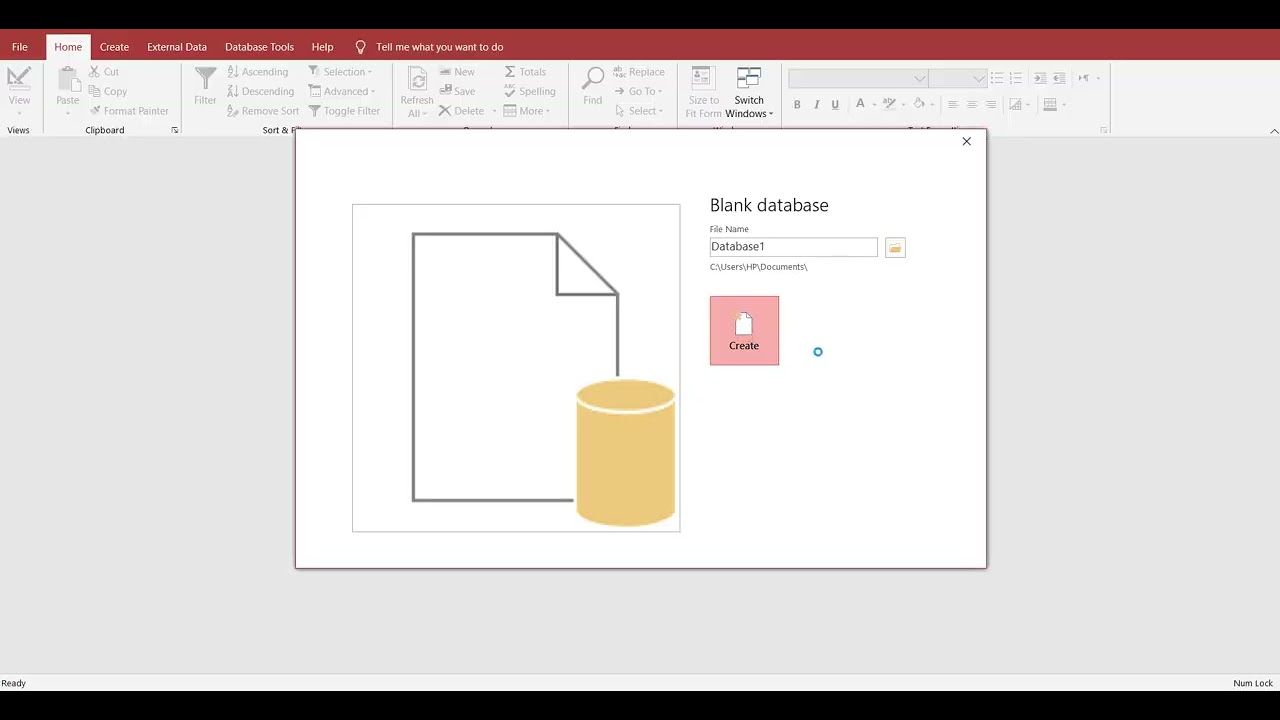Screen dimensions: 1280x720
Task: Click the Save record command
Action: click(457, 91)
